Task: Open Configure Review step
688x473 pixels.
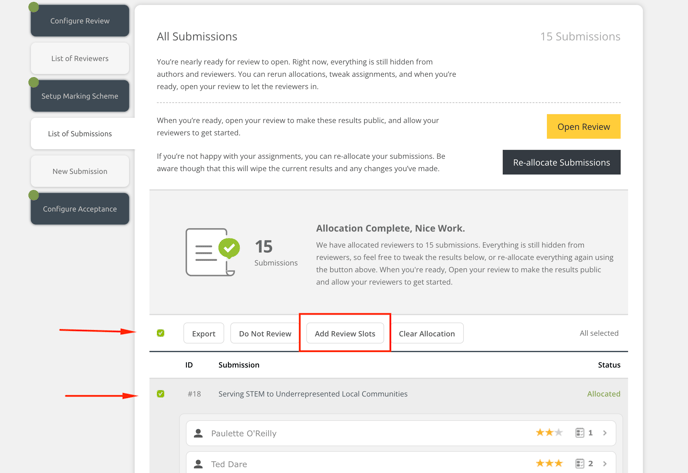Action: (x=80, y=21)
